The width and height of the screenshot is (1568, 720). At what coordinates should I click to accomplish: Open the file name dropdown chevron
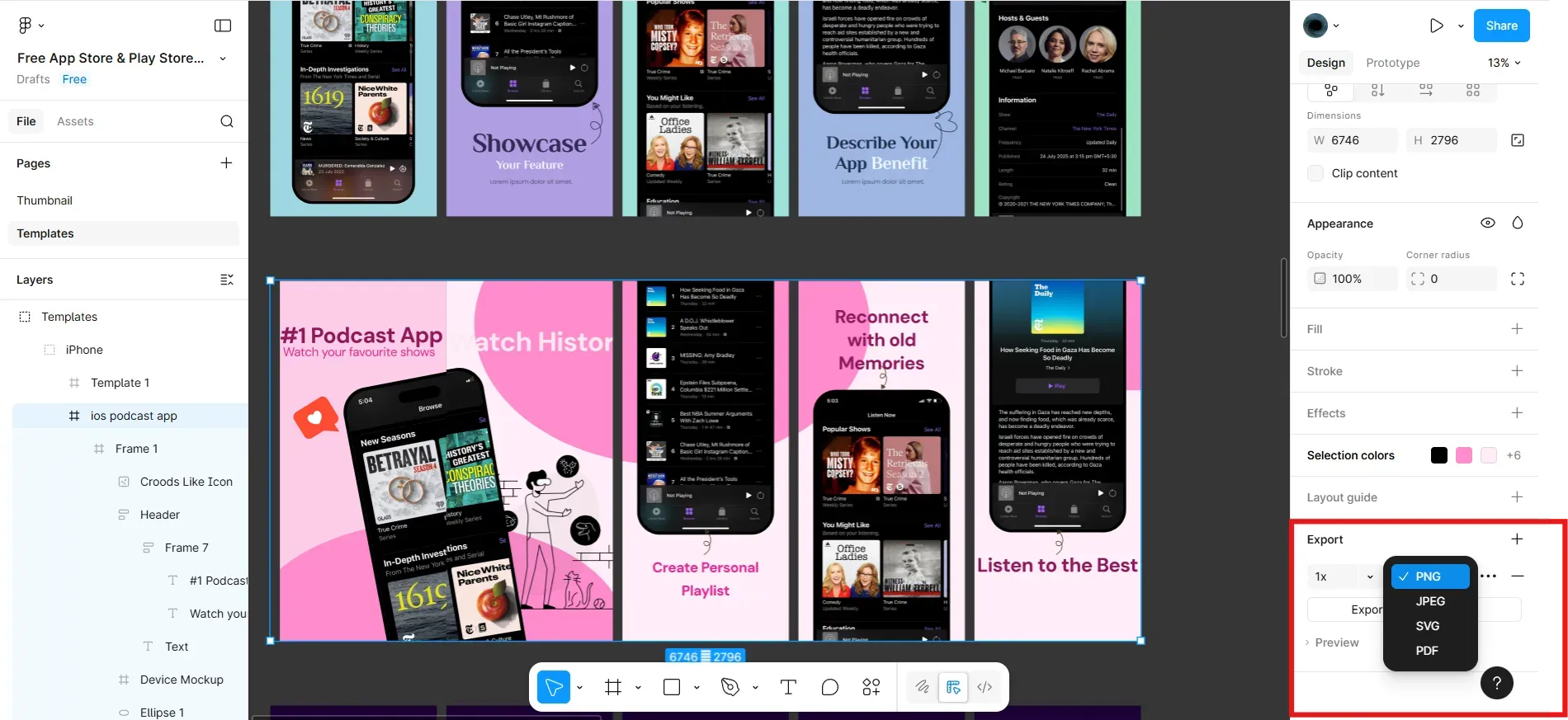click(223, 59)
